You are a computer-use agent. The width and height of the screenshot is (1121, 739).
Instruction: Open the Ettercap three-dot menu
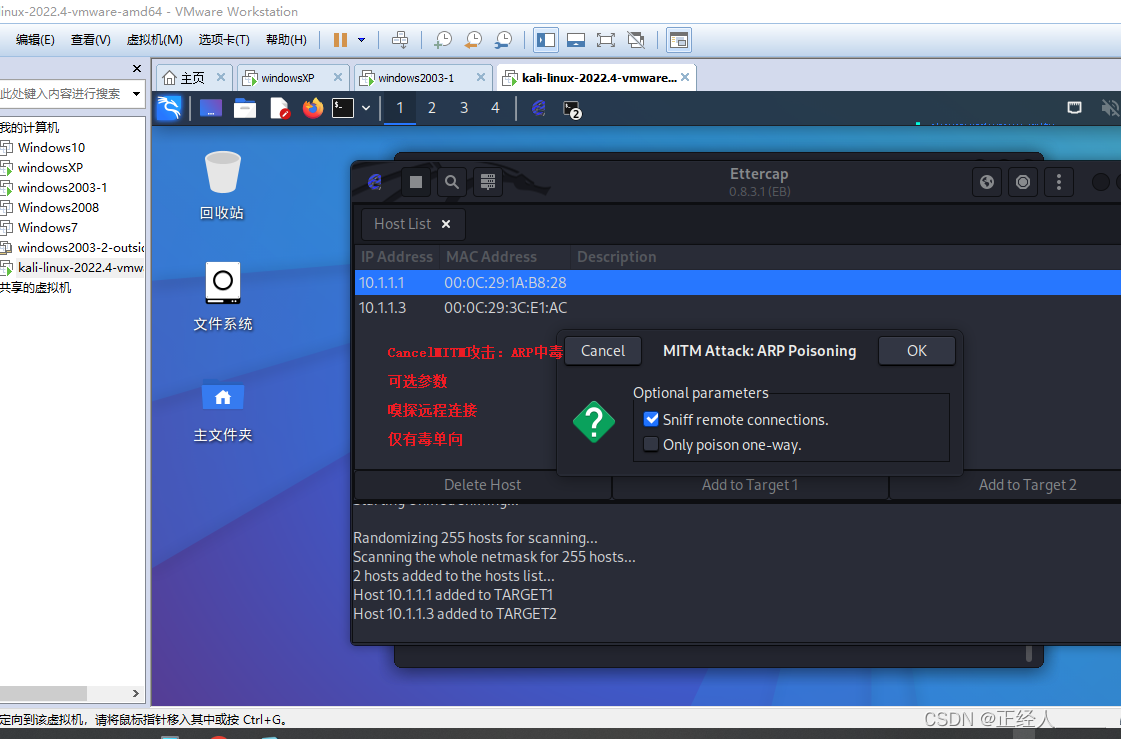coord(1059,182)
